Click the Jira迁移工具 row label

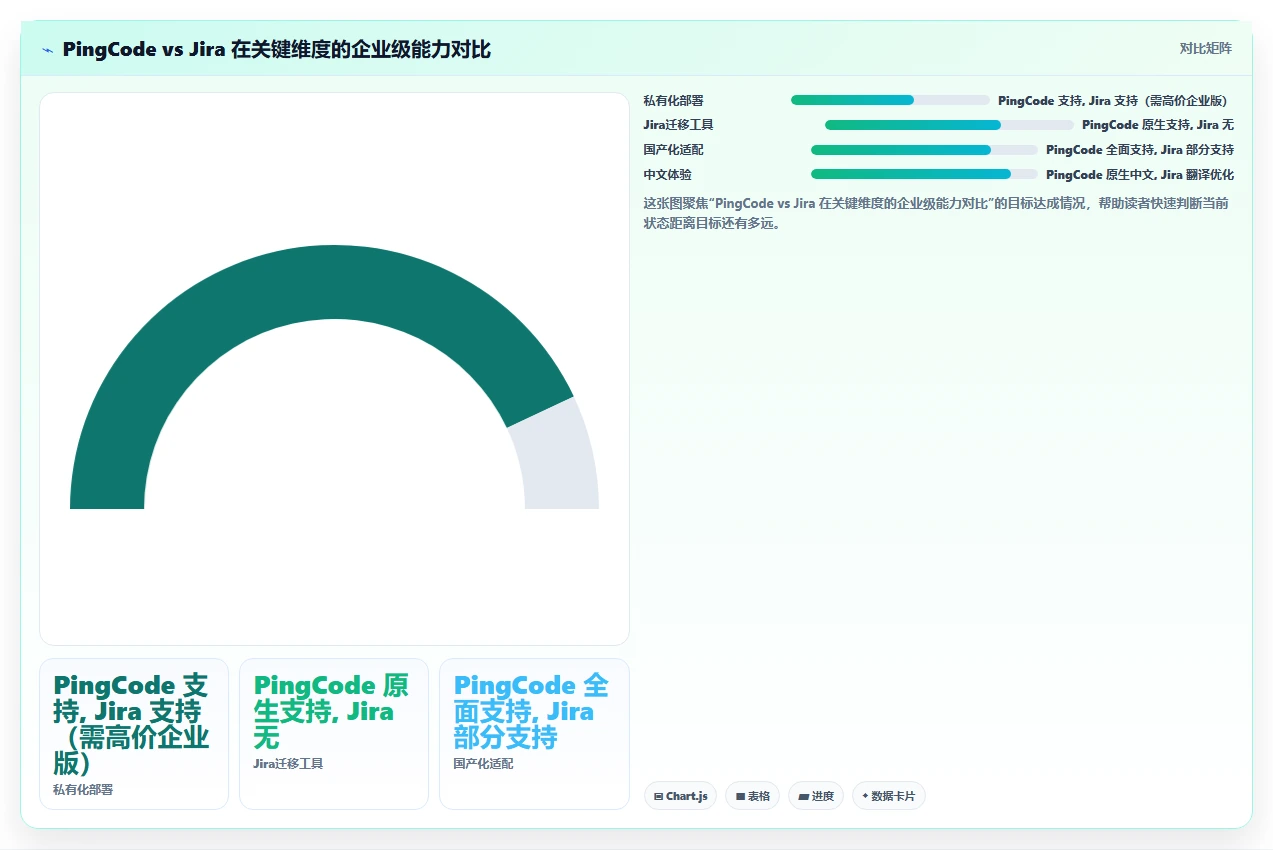(678, 125)
